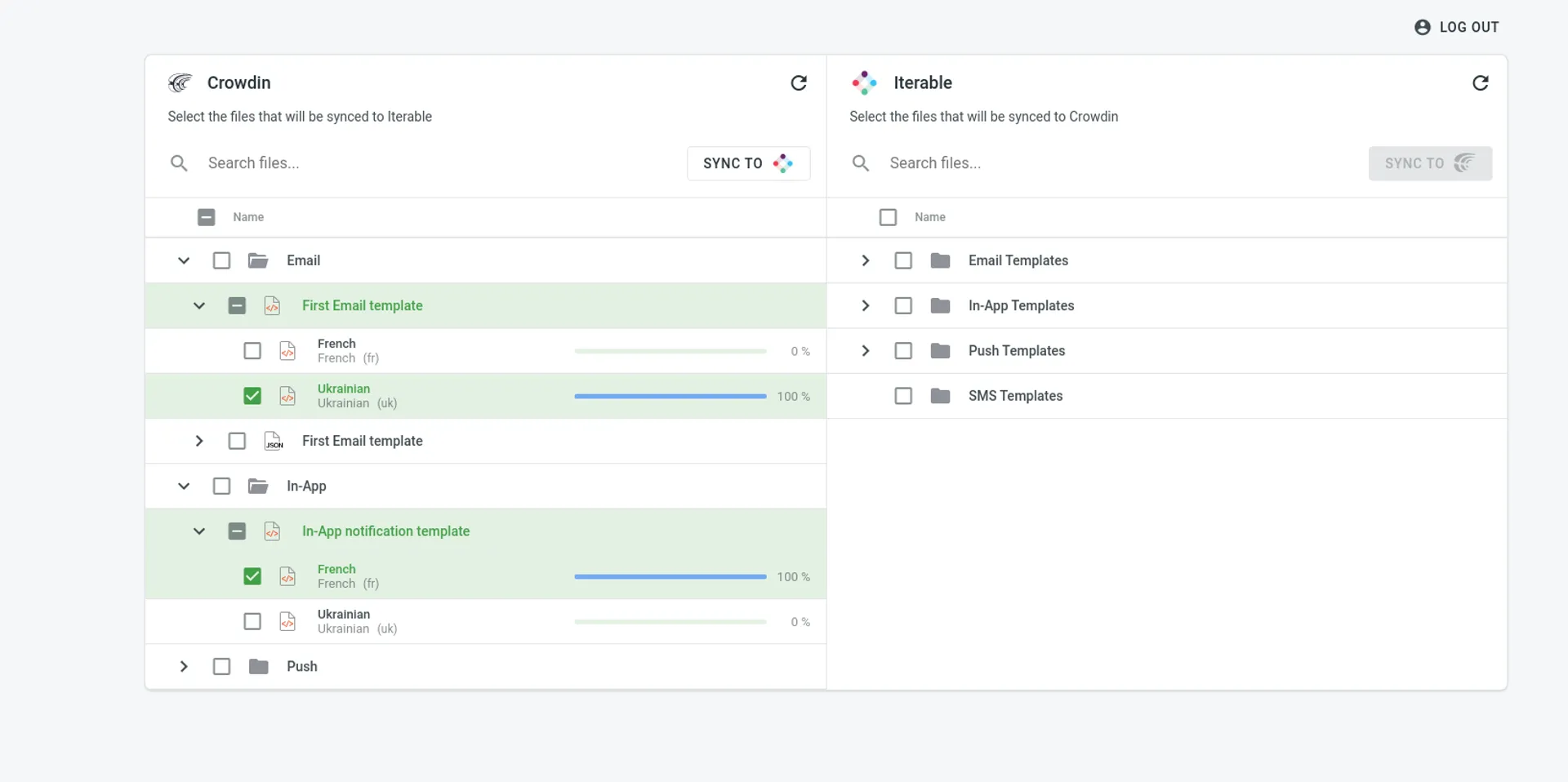This screenshot has width=1568, height=782.
Task: Click the In-App Templates folder icon
Action: pos(940,306)
